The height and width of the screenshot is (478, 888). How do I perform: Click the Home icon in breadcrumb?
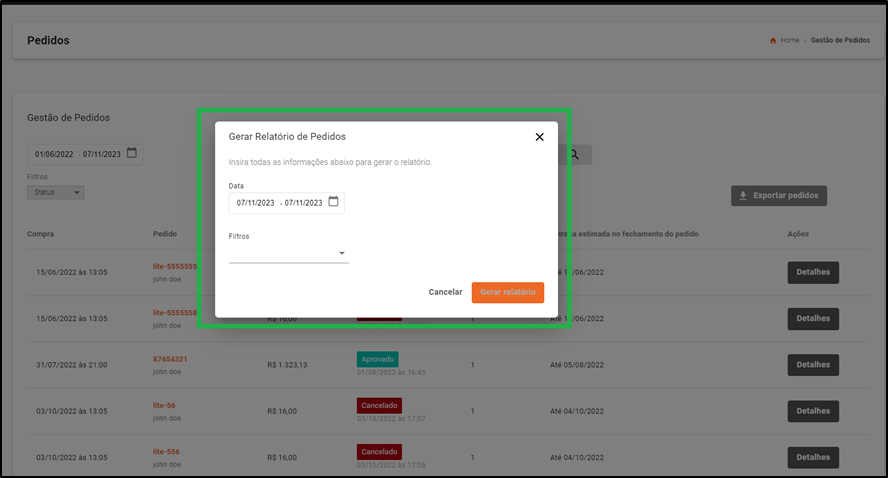773,40
